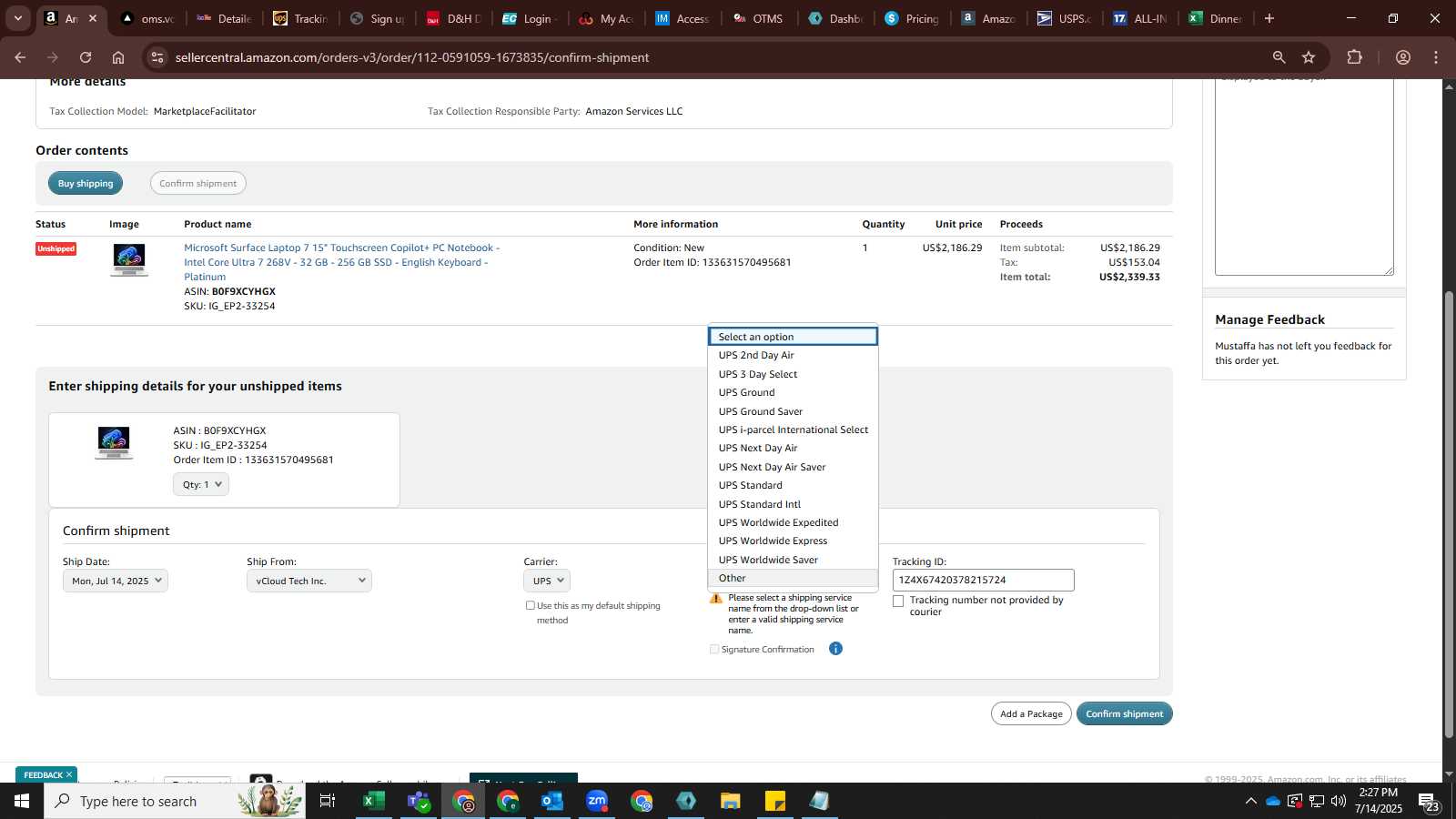The width and height of the screenshot is (1456, 819).
Task: Open the tab search dropdown arrow
Action: click(x=17, y=18)
